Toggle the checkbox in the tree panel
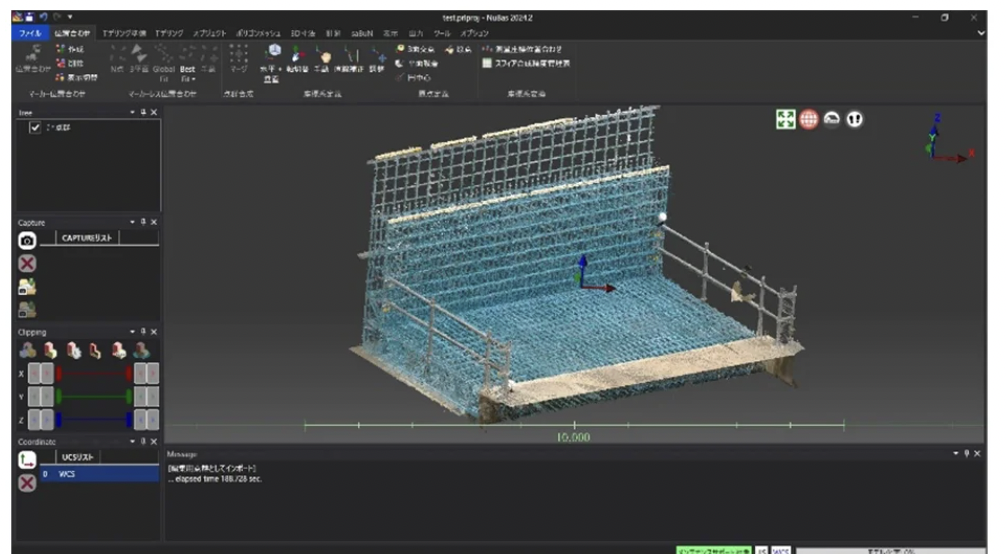The image size is (1006, 554). click(x=35, y=128)
